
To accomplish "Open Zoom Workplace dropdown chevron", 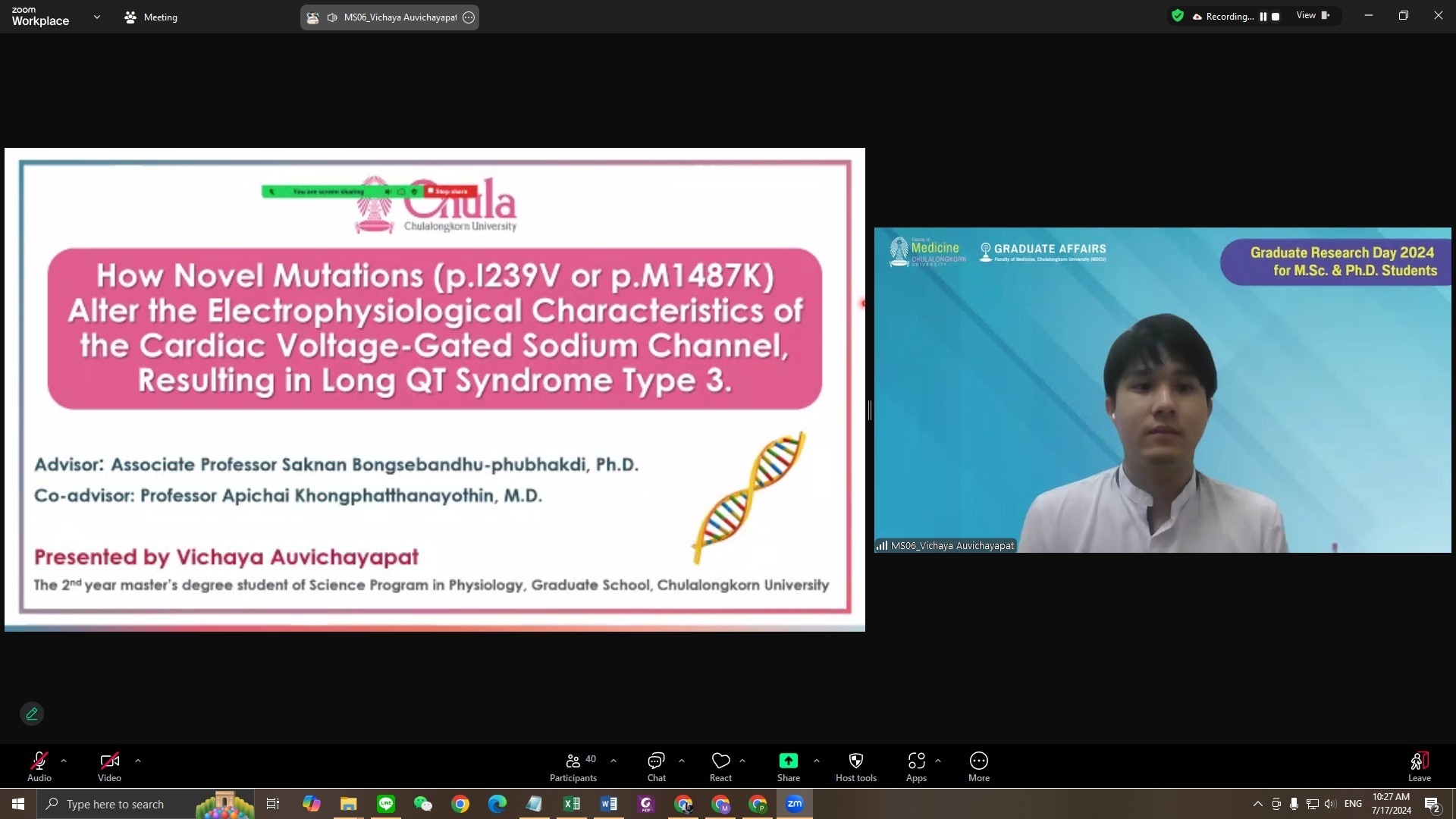I will tap(97, 17).
